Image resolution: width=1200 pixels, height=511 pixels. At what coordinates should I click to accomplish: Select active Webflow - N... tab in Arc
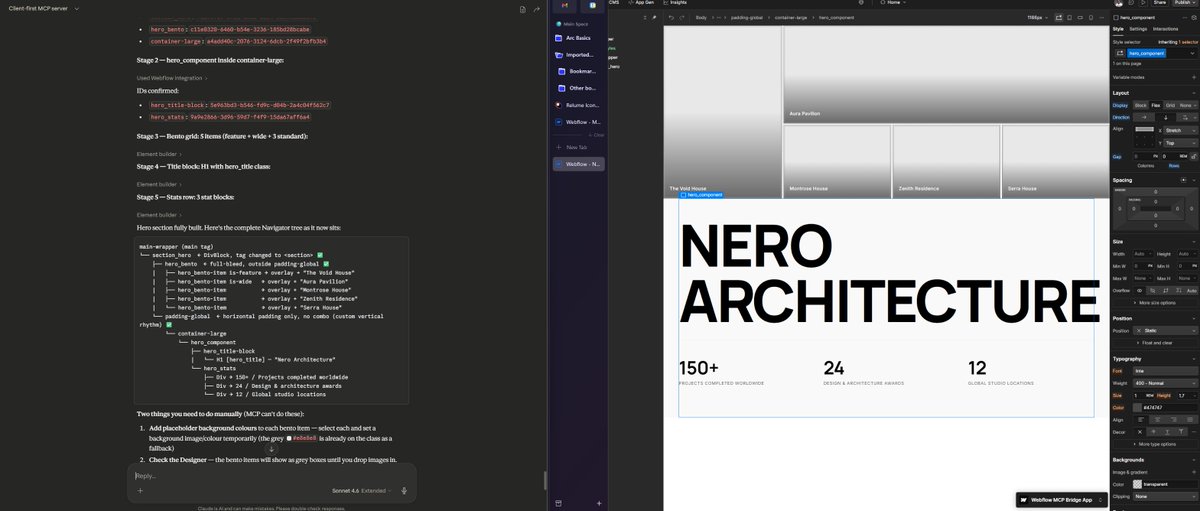578,163
